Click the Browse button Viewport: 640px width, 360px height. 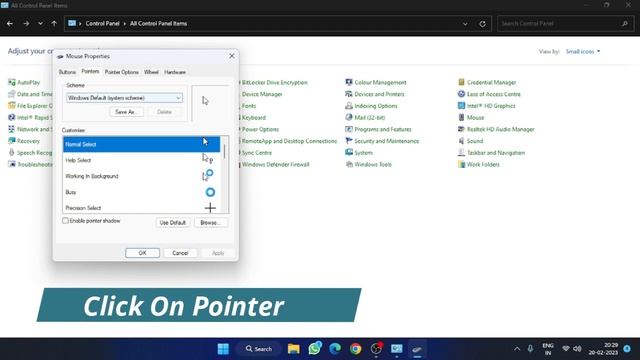pyautogui.click(x=211, y=223)
